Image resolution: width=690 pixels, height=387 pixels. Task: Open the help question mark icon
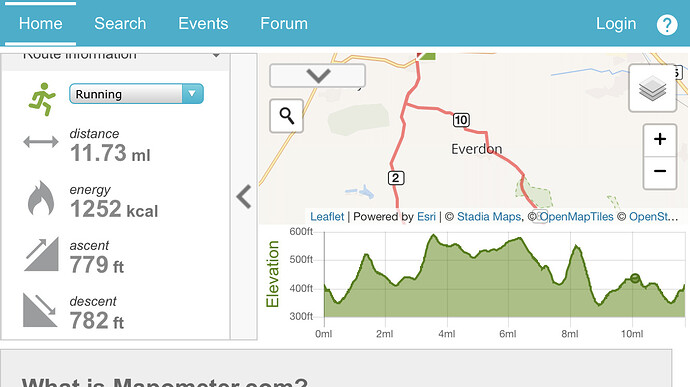[x=667, y=25]
